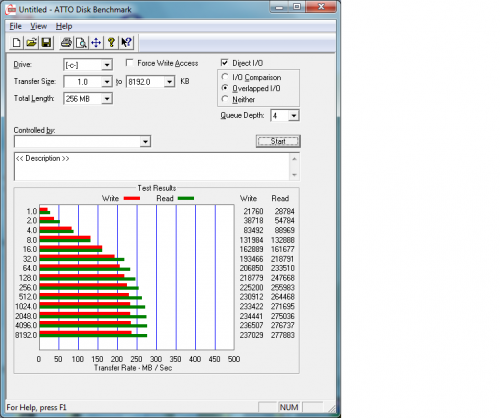Click the read value 28784
500x418 pixels.
coord(284,211)
